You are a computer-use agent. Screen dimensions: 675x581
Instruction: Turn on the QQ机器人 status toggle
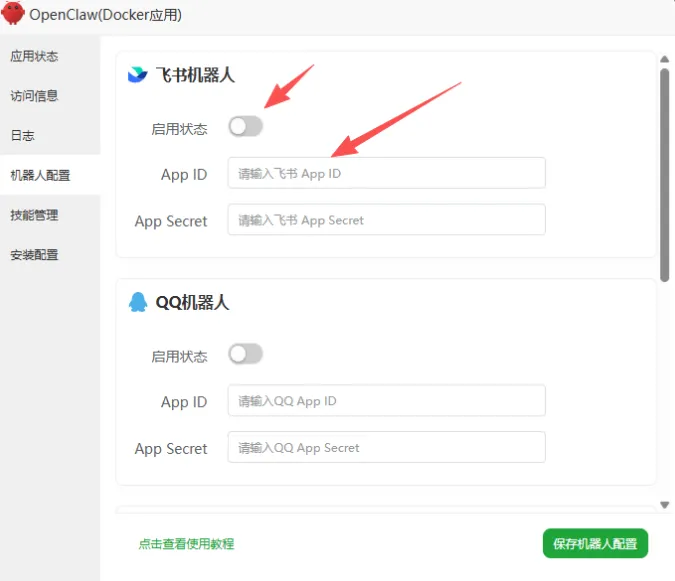click(x=245, y=354)
